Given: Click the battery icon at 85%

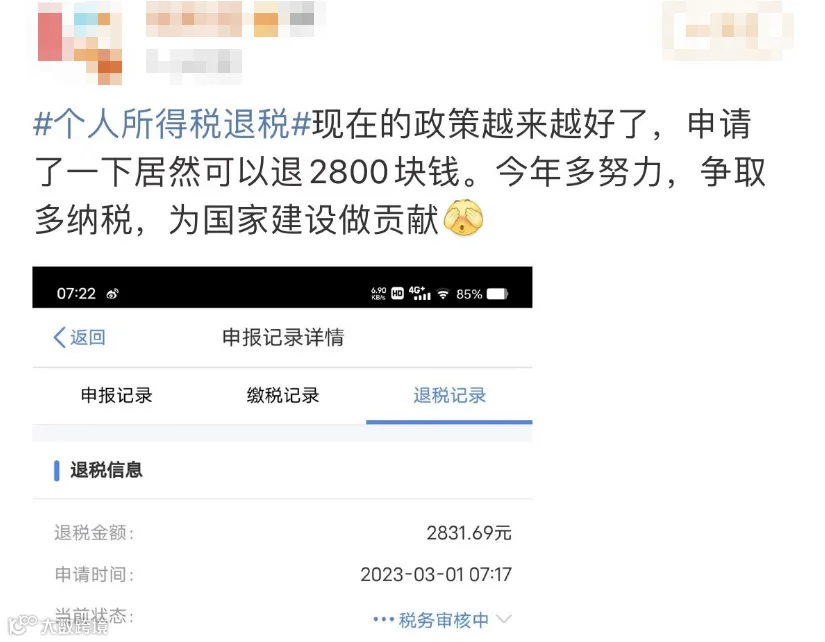Looking at the screenshot, I should (497, 294).
